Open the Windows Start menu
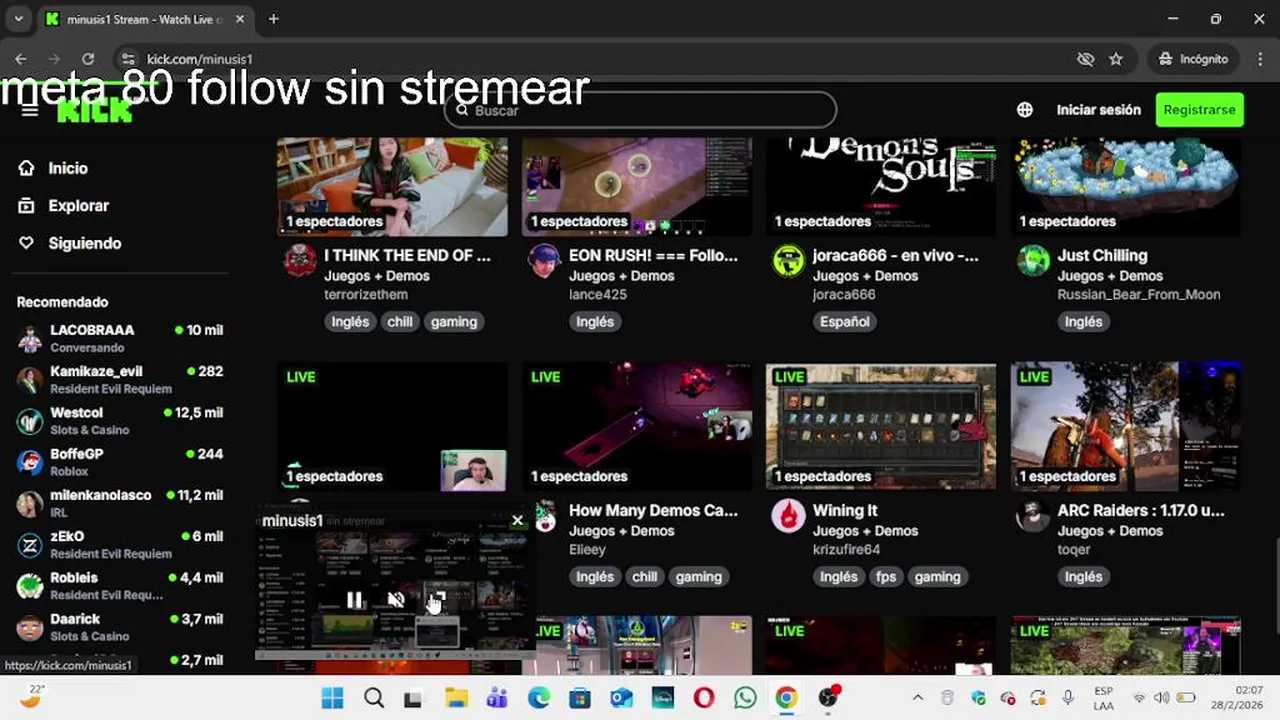Image resolution: width=1280 pixels, height=720 pixels. (332, 698)
